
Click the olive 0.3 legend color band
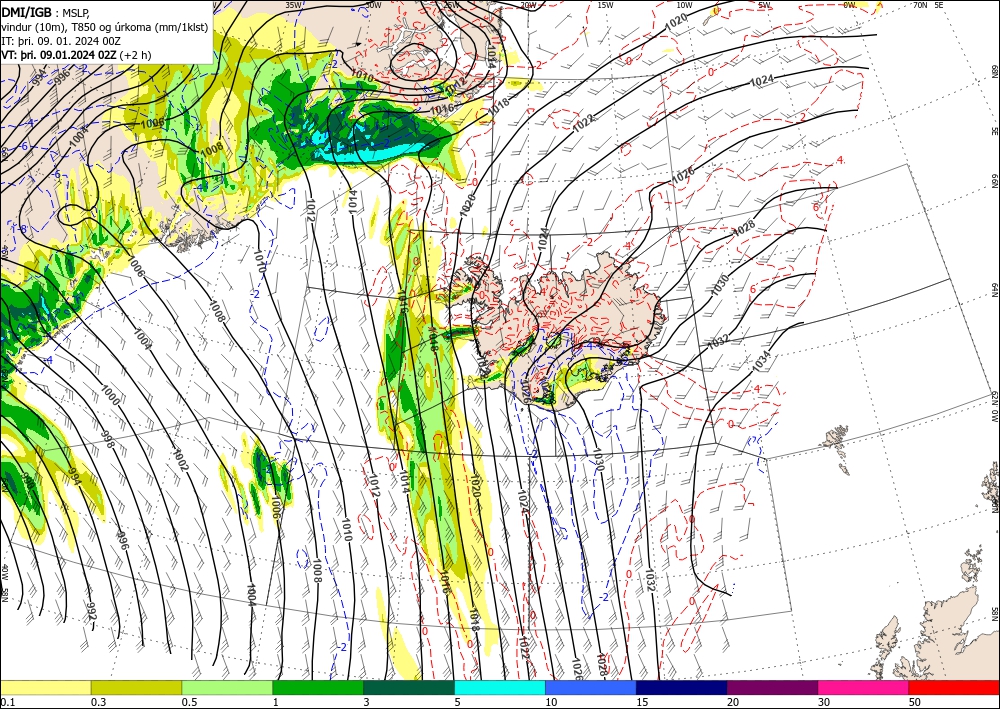(x=136, y=687)
